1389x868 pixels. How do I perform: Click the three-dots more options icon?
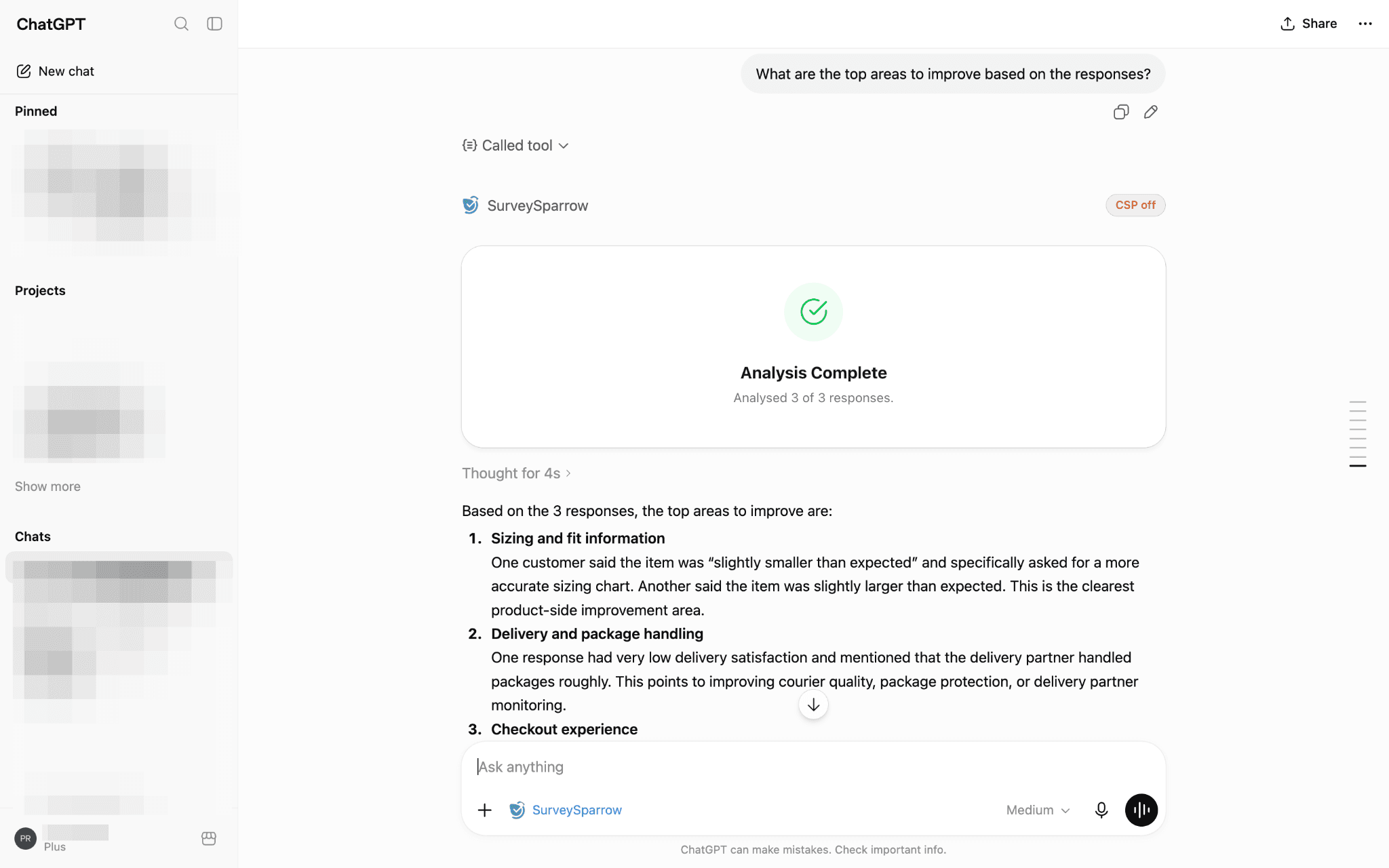[1365, 24]
